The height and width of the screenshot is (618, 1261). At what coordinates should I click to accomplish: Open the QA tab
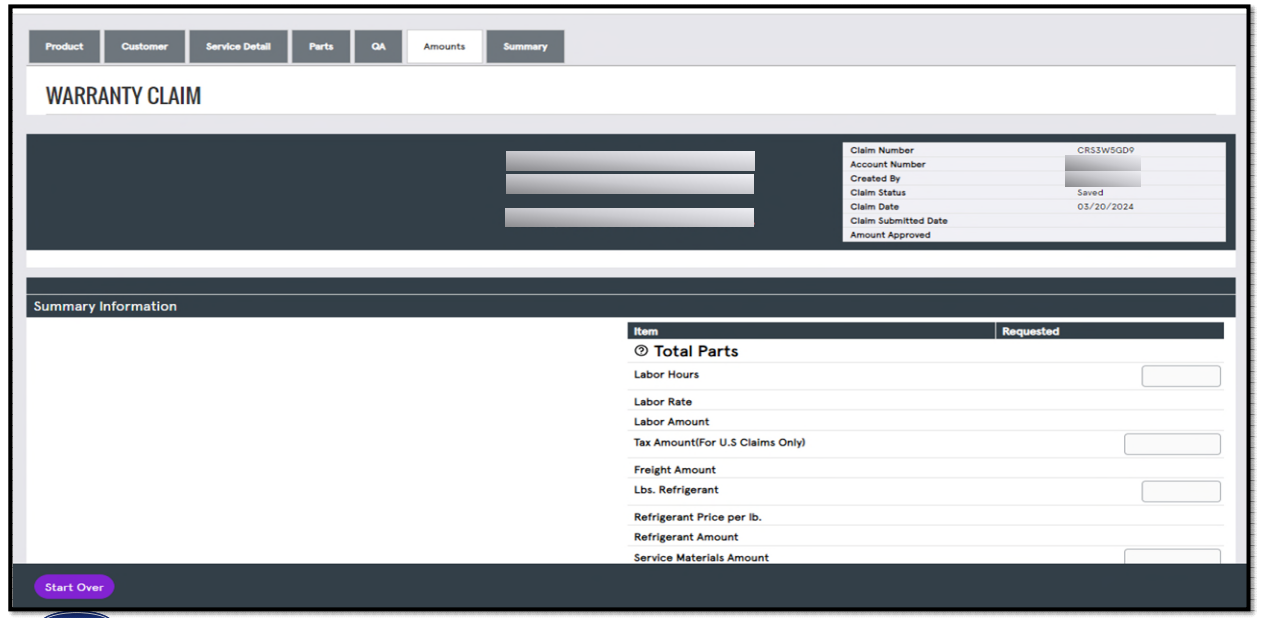coord(378,45)
